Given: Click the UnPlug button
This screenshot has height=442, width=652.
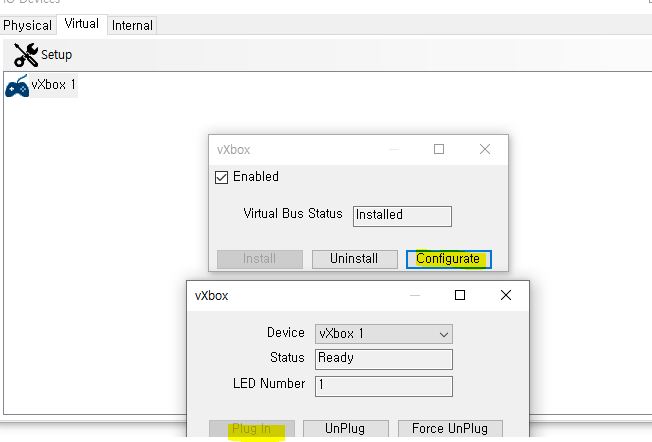Looking at the screenshot, I should point(346,429).
